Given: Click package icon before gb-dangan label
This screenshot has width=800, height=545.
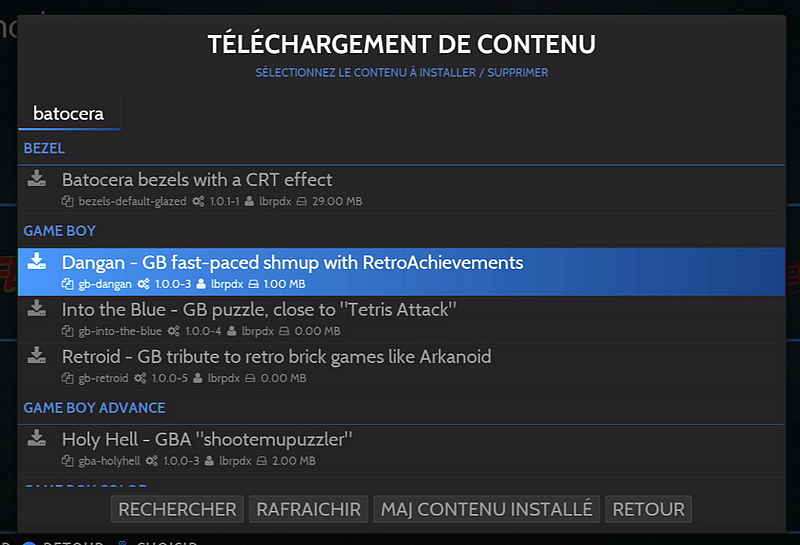Looking at the screenshot, I should pyautogui.click(x=67, y=284).
